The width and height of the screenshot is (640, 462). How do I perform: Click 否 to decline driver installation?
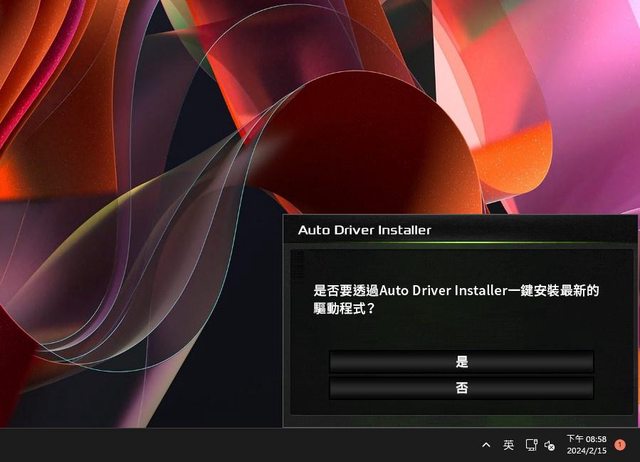[461, 388]
